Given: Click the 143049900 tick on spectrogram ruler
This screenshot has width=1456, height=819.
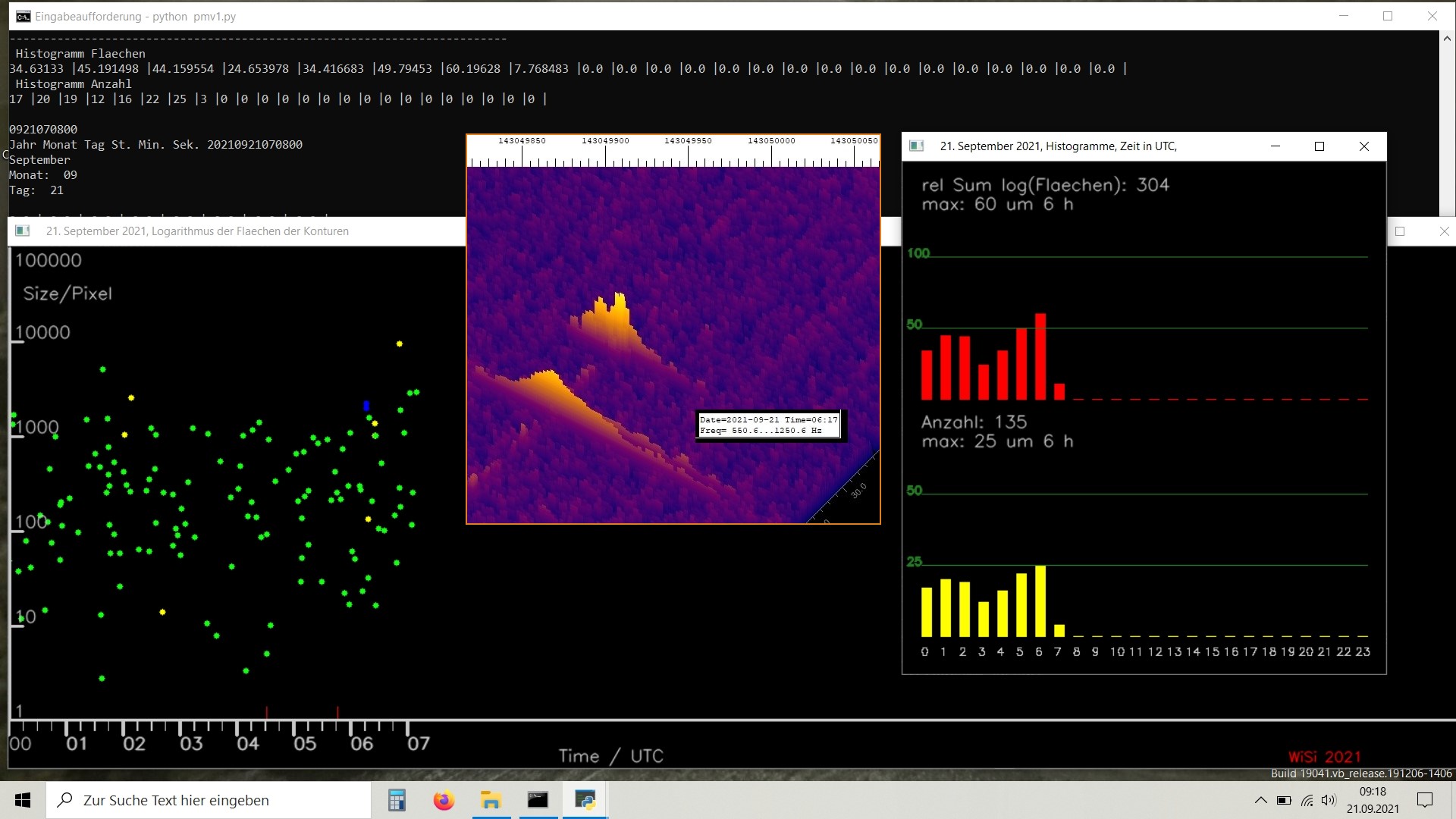Looking at the screenshot, I should 605,155.
